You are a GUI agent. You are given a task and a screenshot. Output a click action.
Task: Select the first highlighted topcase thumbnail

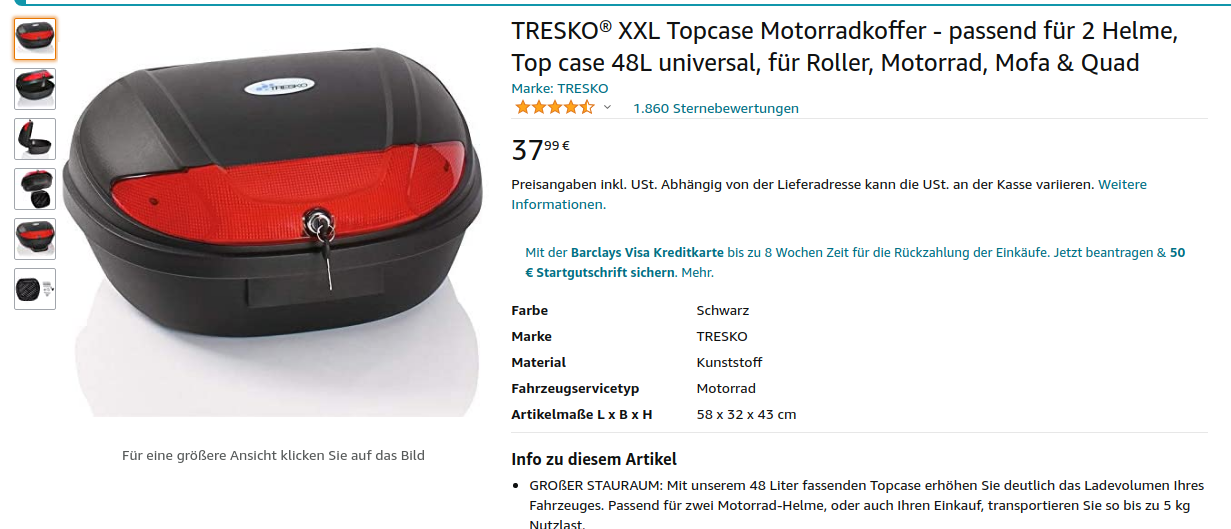35,39
